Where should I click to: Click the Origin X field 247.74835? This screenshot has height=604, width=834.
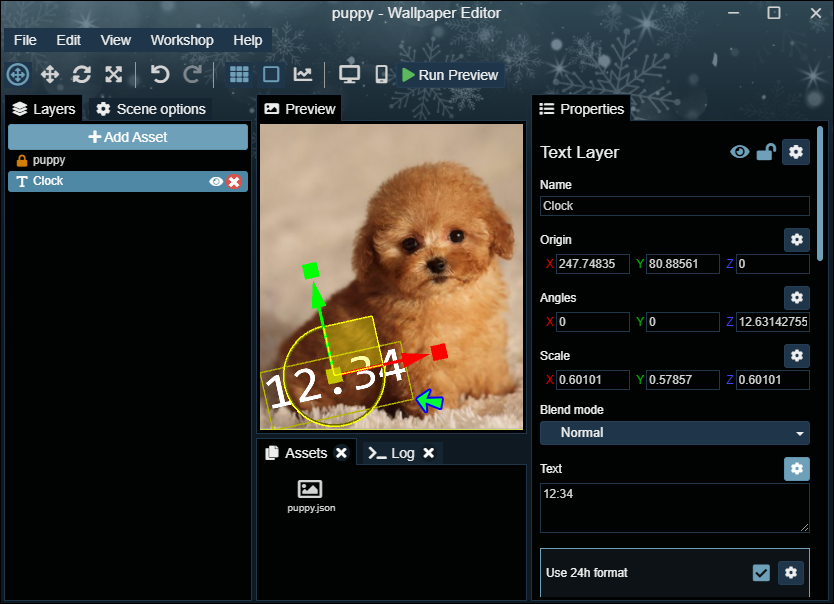593,264
